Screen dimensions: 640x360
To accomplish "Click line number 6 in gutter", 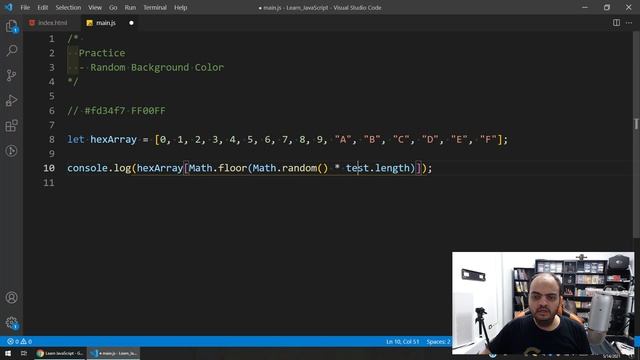I will point(51,111).
